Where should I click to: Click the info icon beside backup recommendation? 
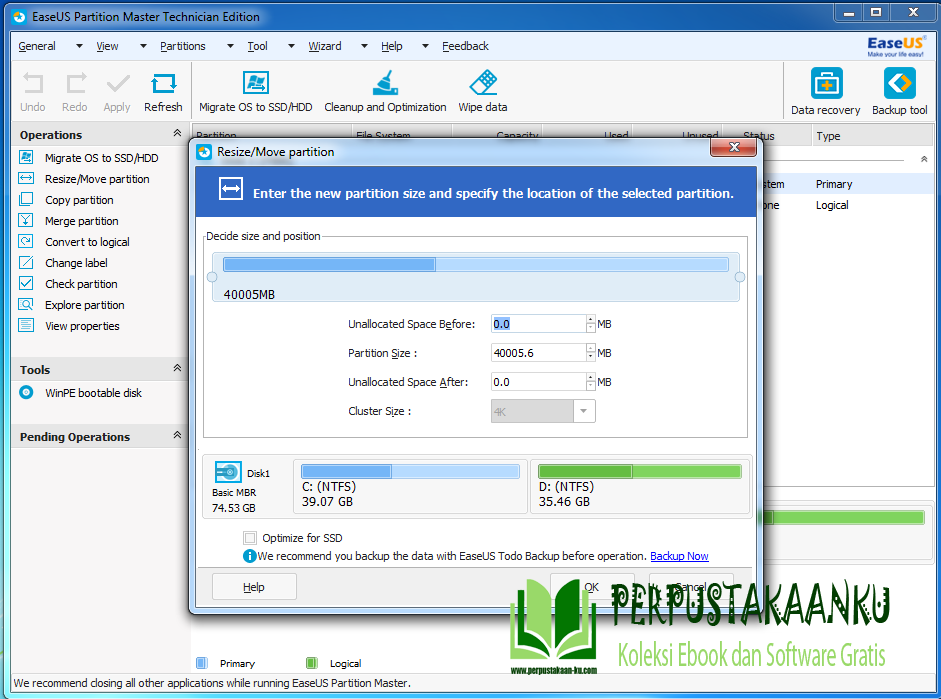249,556
